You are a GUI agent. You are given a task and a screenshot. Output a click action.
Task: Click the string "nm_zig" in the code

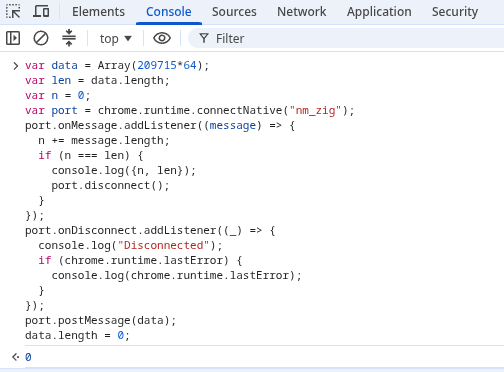tap(315, 110)
